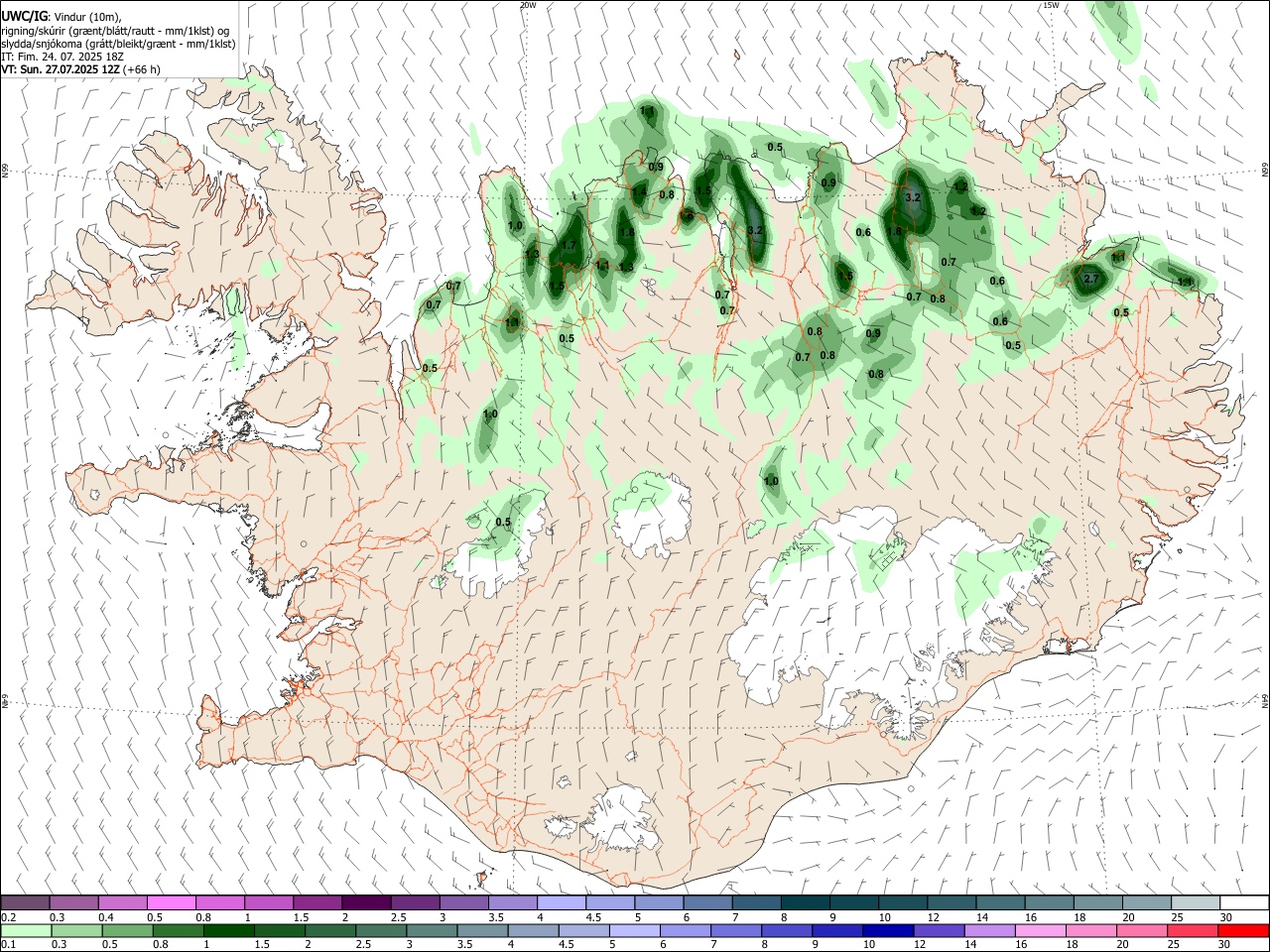Click the 1.7 precipitation value on the map
Viewport: 1270px width, 952px height.
tap(569, 246)
